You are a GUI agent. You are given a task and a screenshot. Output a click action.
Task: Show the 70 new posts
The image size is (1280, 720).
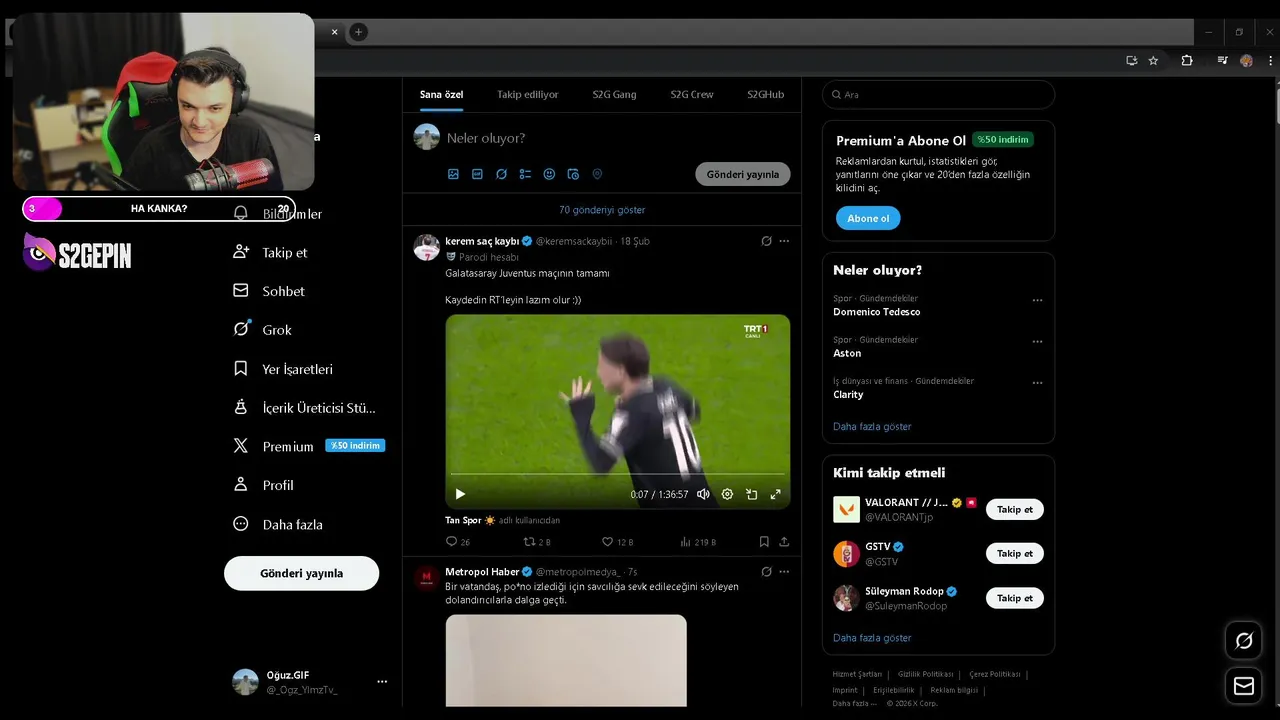[602, 210]
